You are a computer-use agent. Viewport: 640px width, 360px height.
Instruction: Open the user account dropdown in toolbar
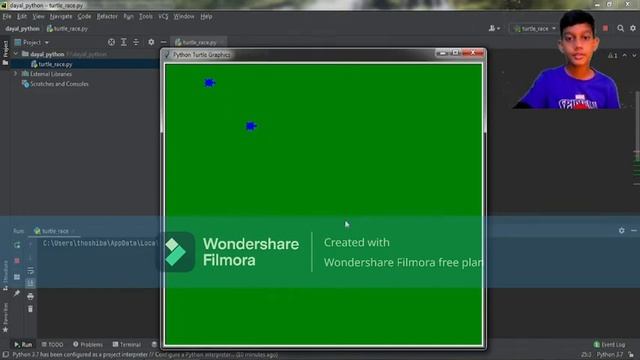(x=494, y=29)
